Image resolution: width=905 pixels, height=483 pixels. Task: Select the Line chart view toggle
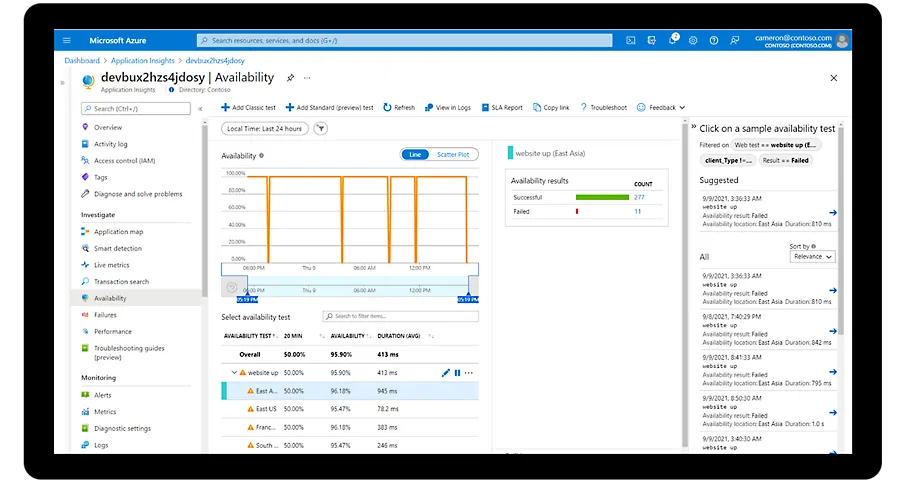coord(415,154)
